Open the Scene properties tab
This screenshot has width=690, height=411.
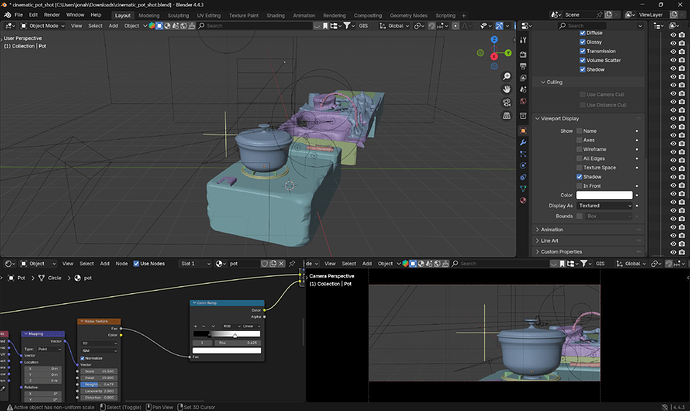click(x=523, y=89)
